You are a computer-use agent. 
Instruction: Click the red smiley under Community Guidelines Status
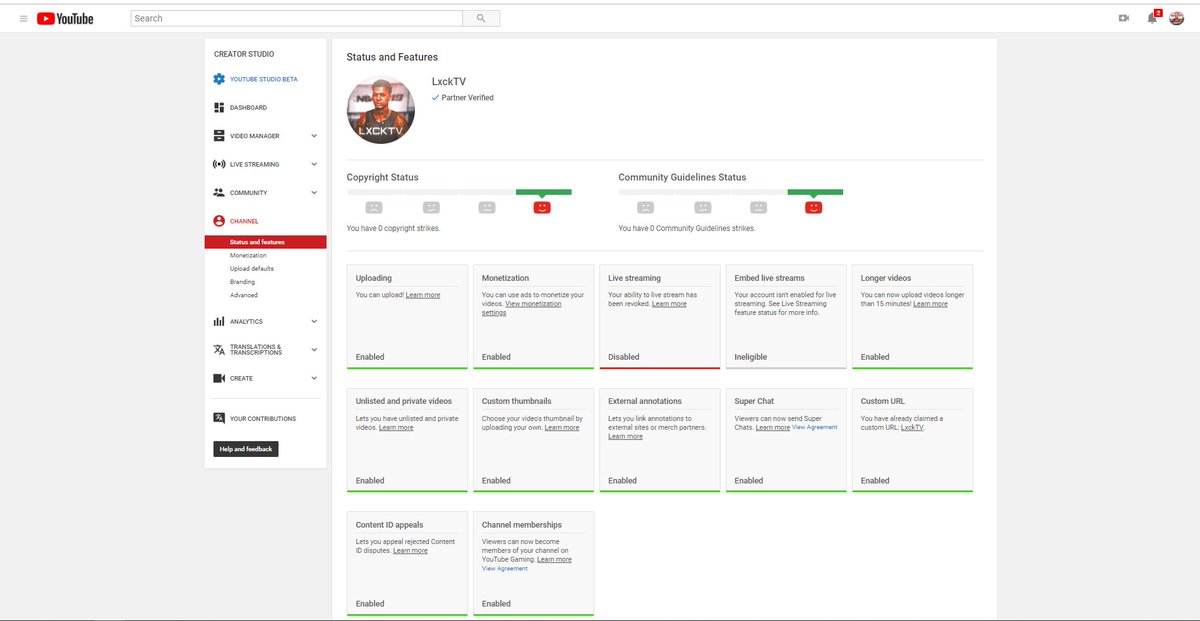[814, 207]
